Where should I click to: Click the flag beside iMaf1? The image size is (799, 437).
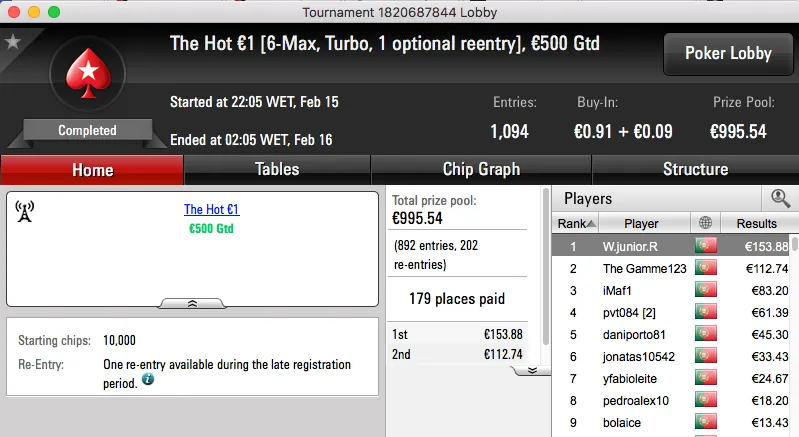coord(706,291)
